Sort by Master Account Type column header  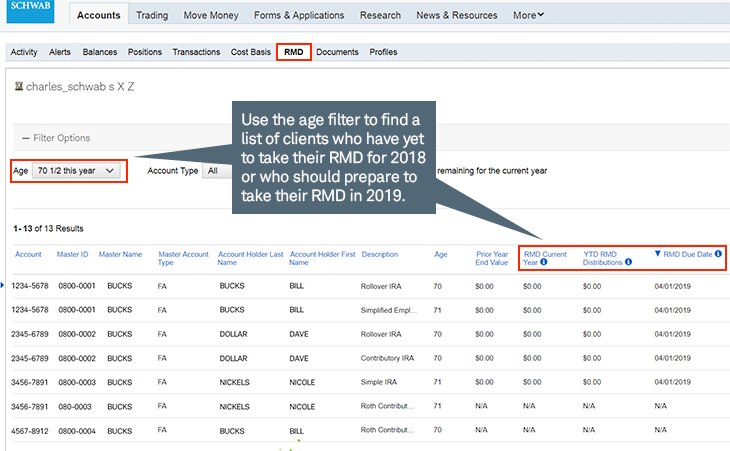183,258
